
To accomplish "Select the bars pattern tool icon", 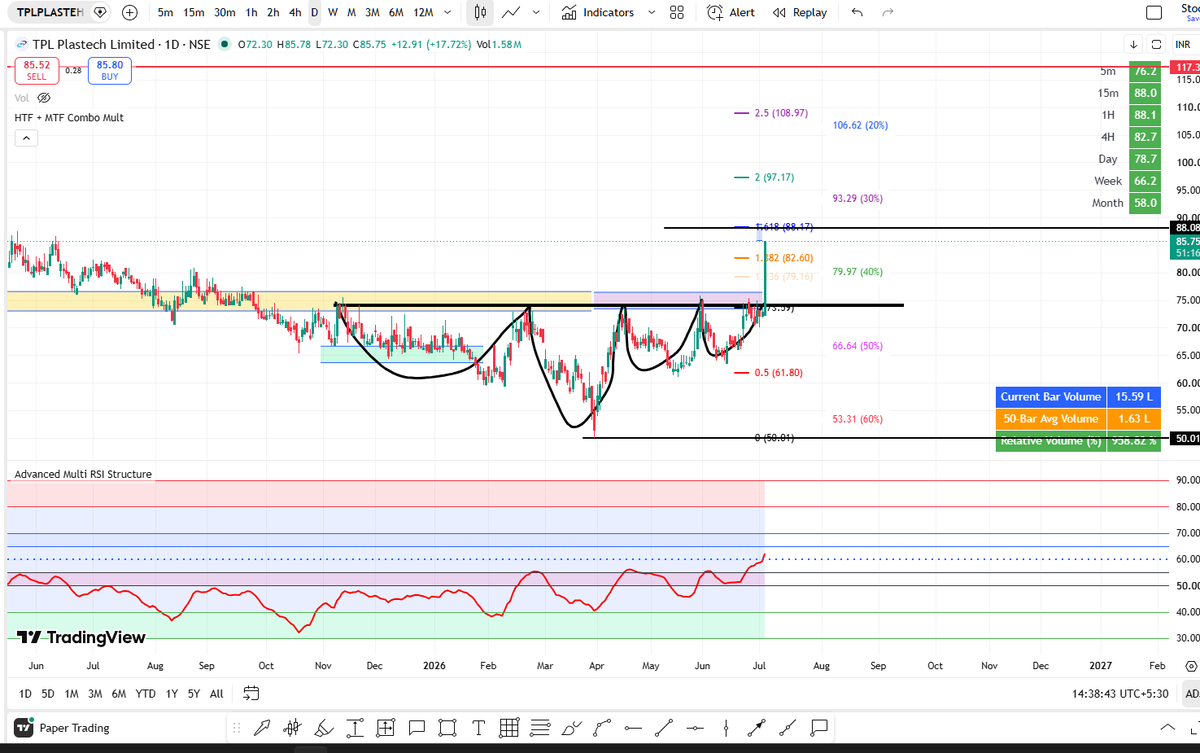I will click(x=293, y=727).
